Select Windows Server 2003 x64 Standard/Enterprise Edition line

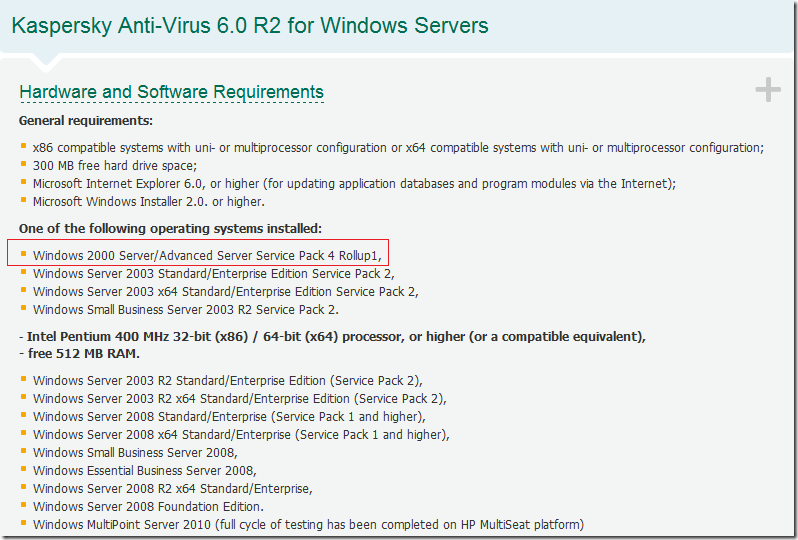coord(225,292)
